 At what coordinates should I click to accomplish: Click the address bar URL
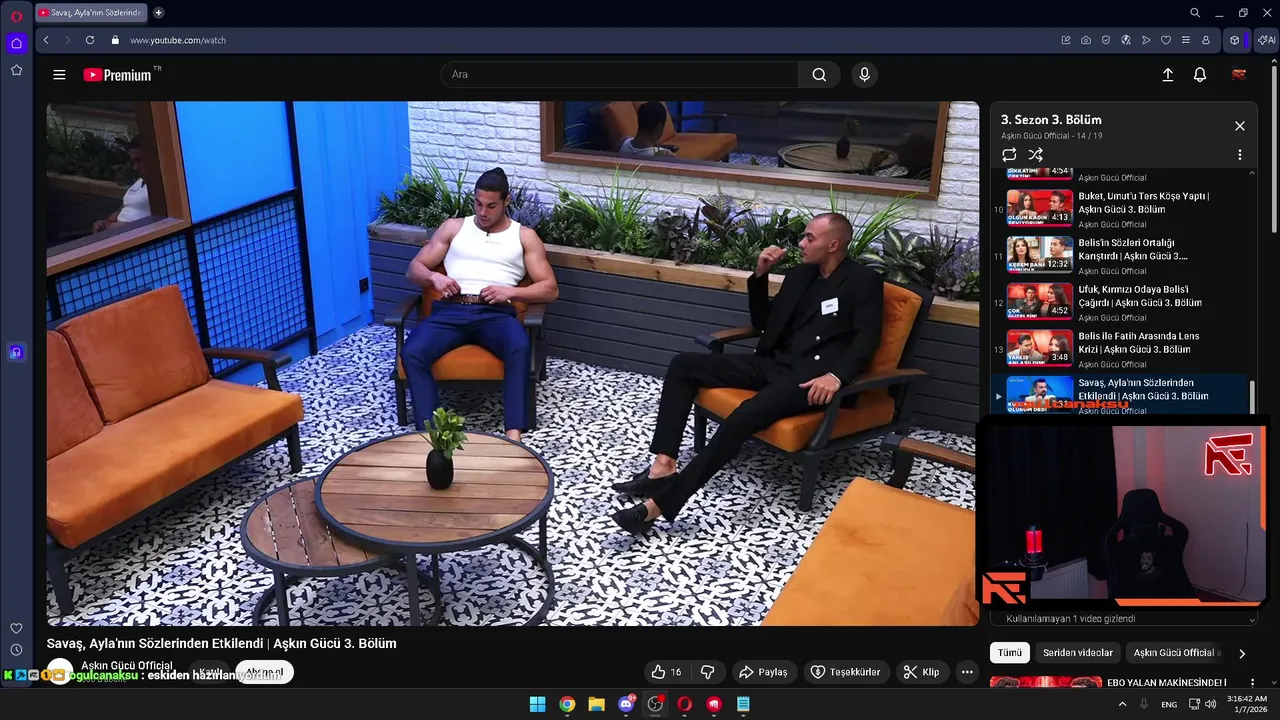[178, 40]
